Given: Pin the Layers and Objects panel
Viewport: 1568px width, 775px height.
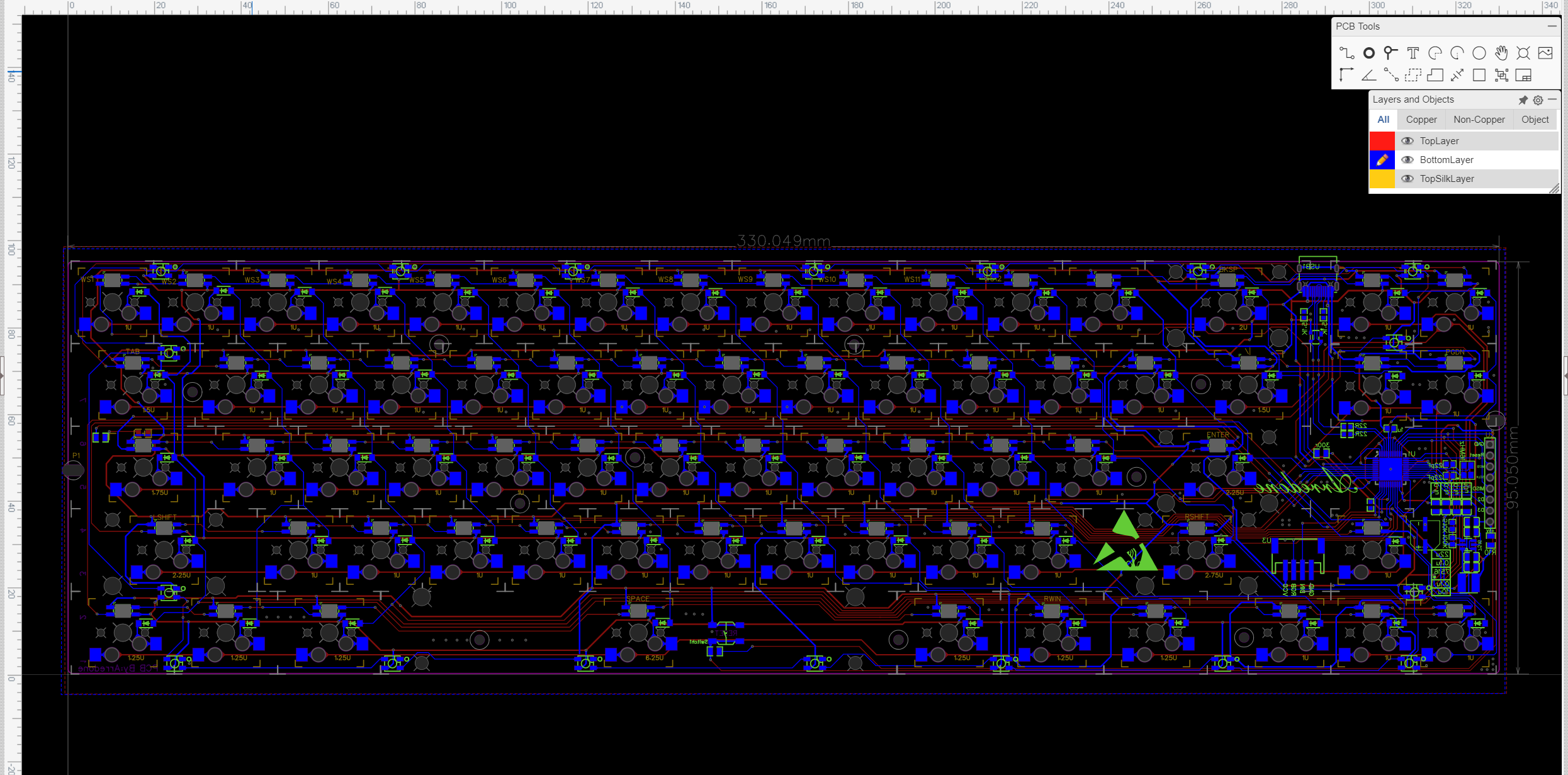Looking at the screenshot, I should pyautogui.click(x=1523, y=100).
